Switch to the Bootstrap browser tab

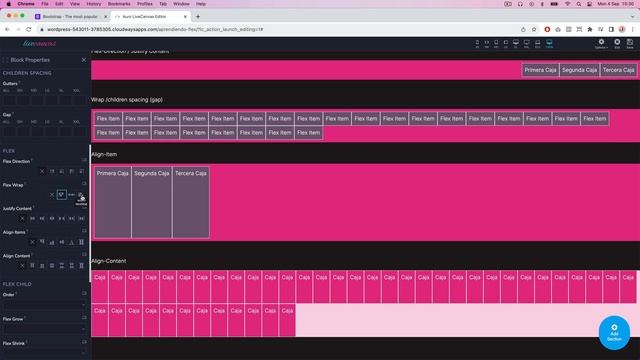pyautogui.click(x=70, y=17)
